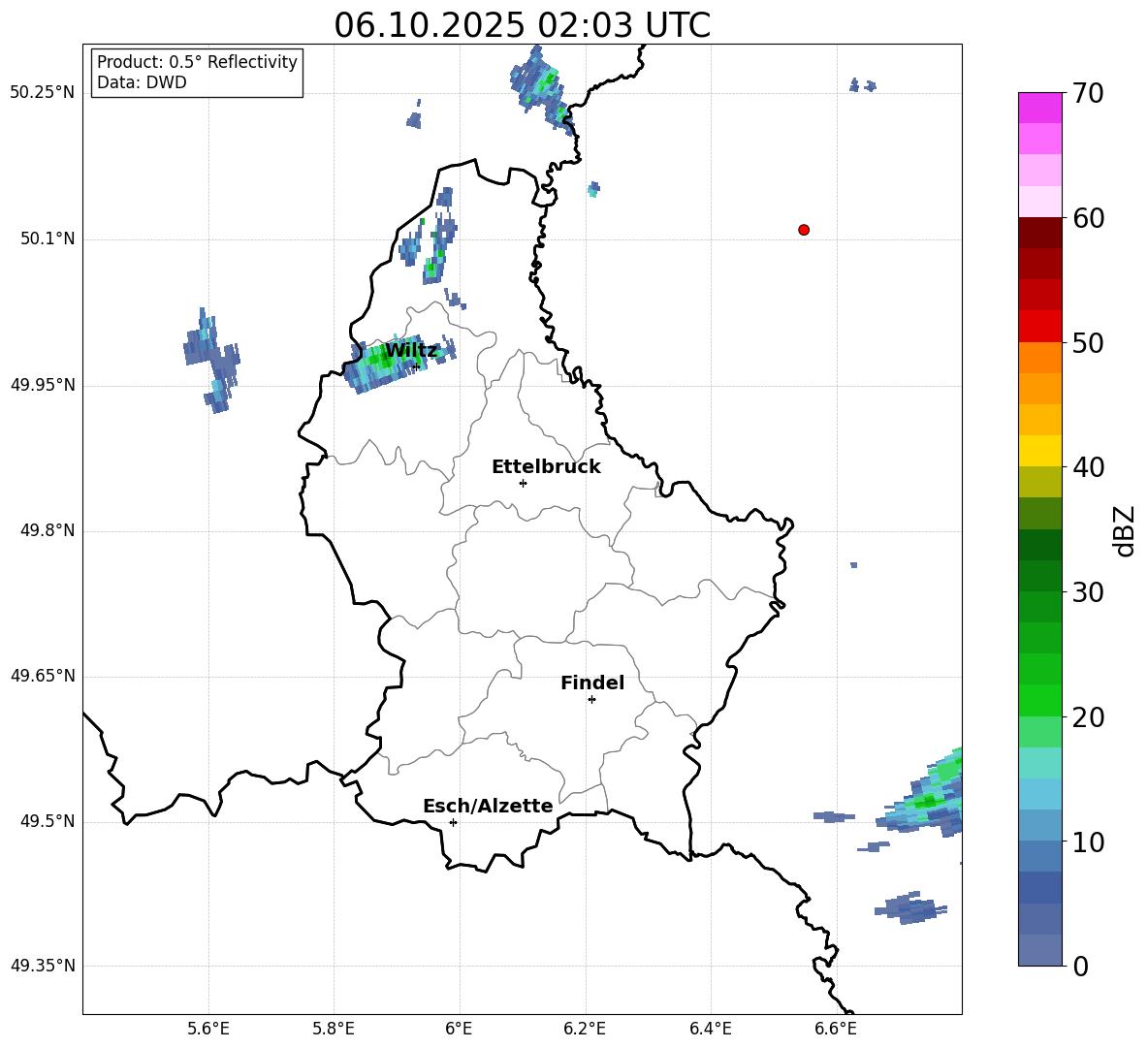
Task: Pick the bright yellow colorbar segment above 40
Action: pos(1039,451)
